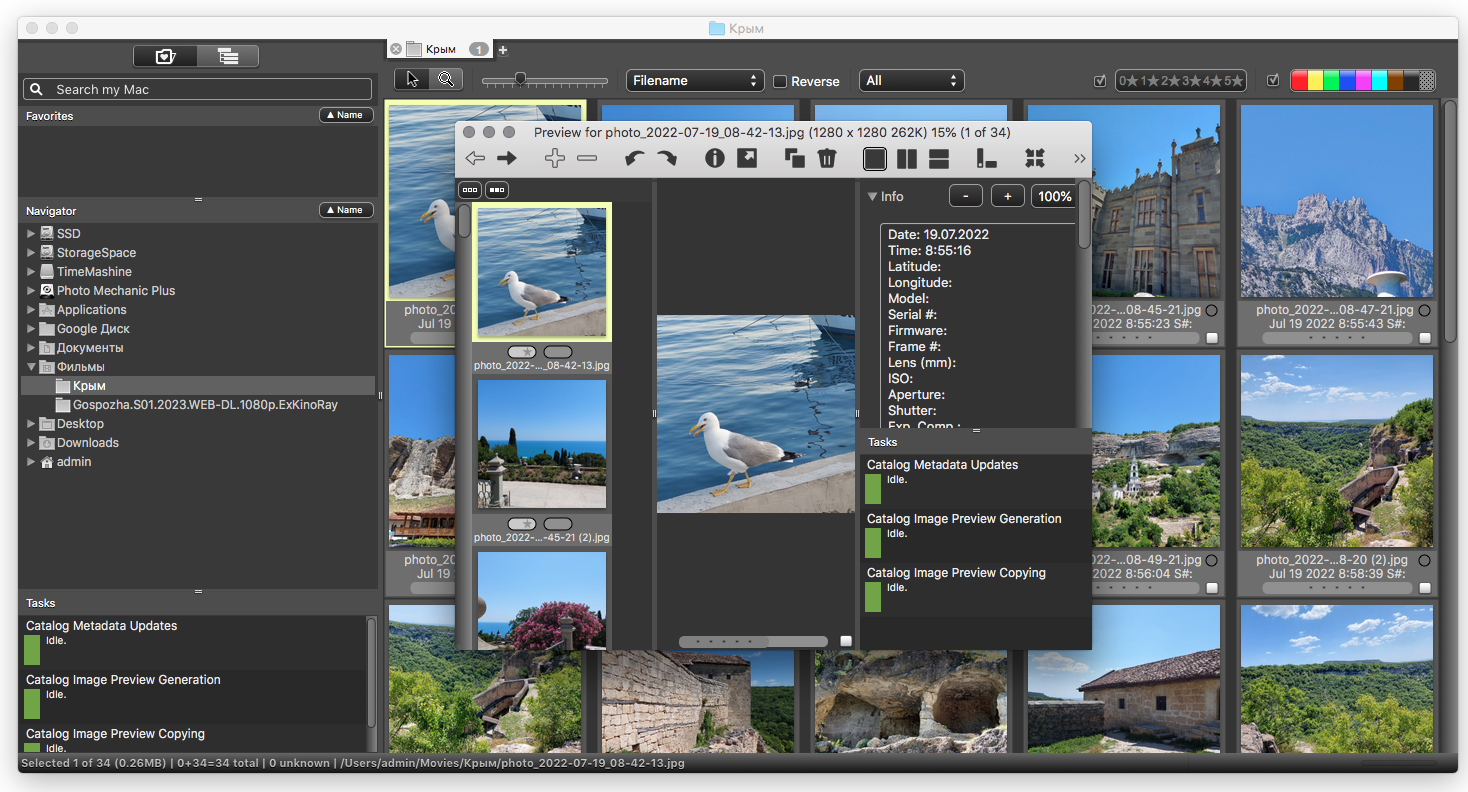This screenshot has width=1468, height=792.
Task: Open the photo info icon
Action: [714, 158]
